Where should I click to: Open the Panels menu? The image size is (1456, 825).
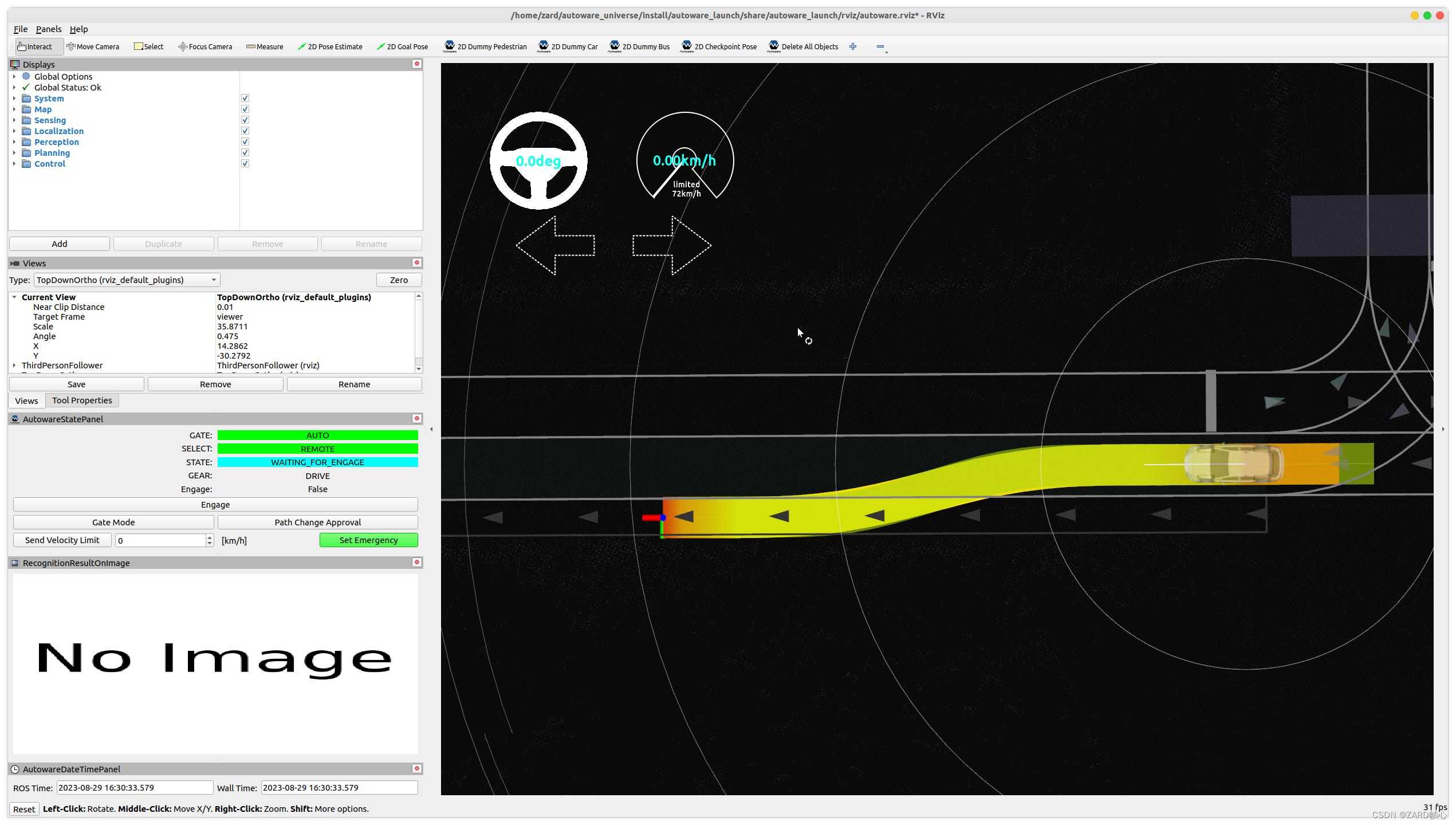(x=48, y=29)
